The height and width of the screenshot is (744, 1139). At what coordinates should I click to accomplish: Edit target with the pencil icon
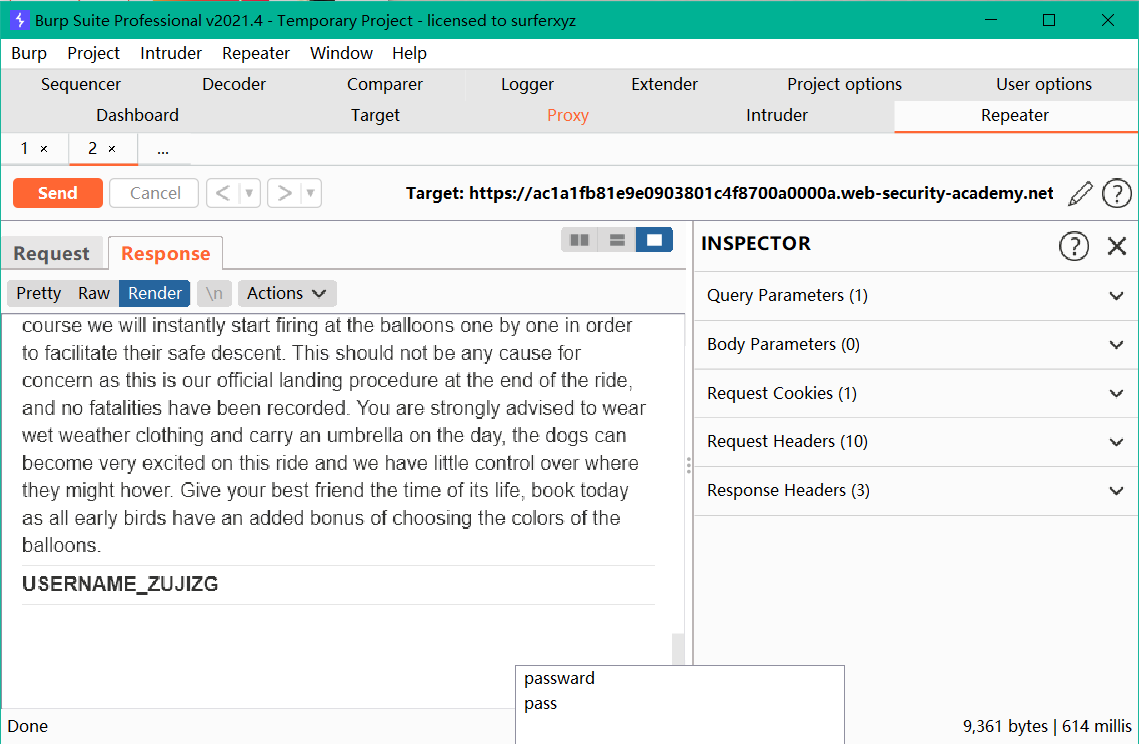[1080, 193]
